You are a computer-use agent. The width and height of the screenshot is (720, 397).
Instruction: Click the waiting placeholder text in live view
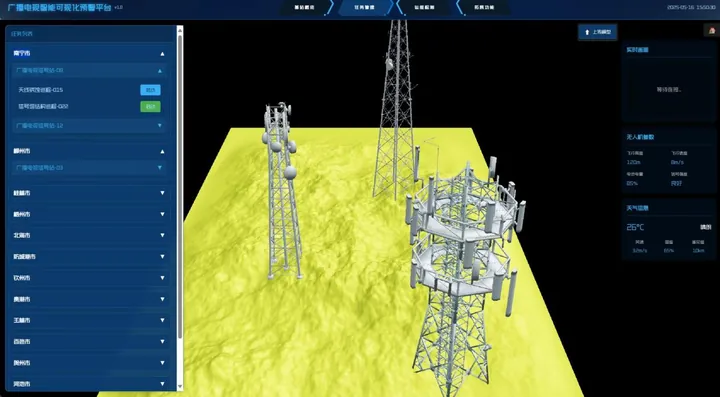[669, 89]
